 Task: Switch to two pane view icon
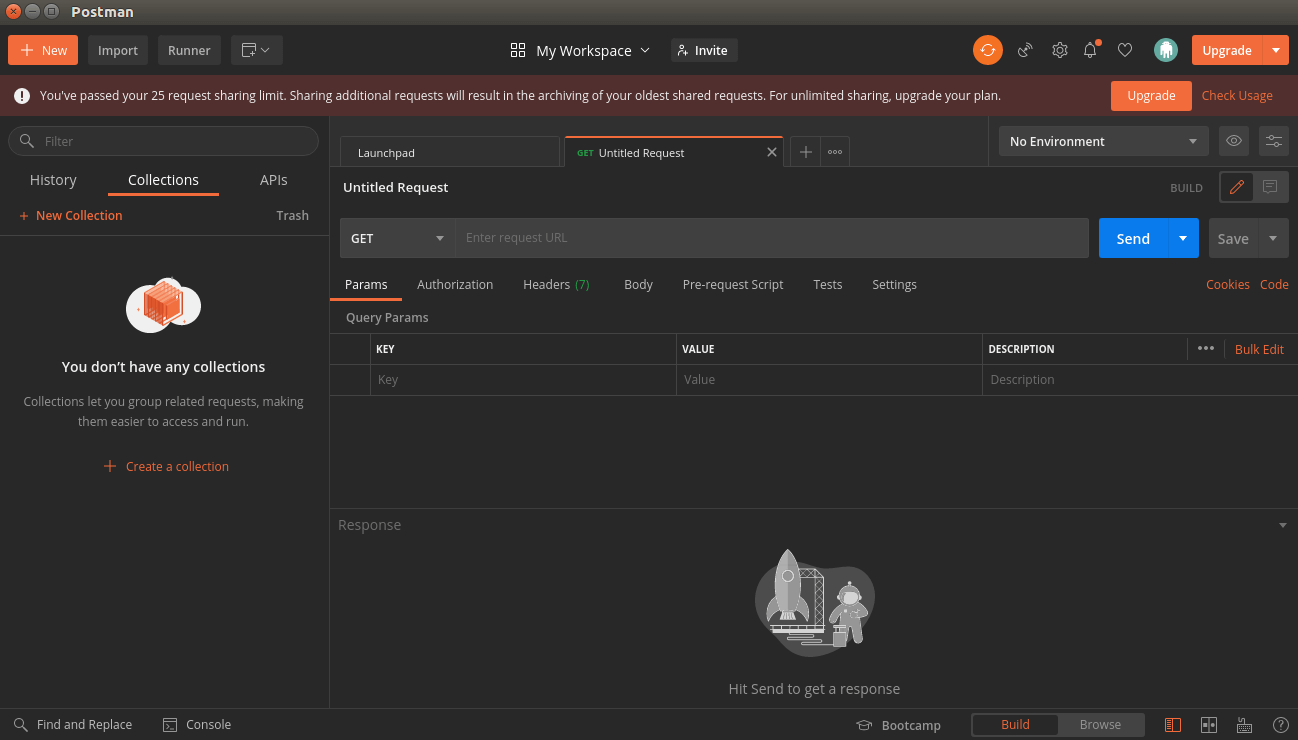(1209, 725)
